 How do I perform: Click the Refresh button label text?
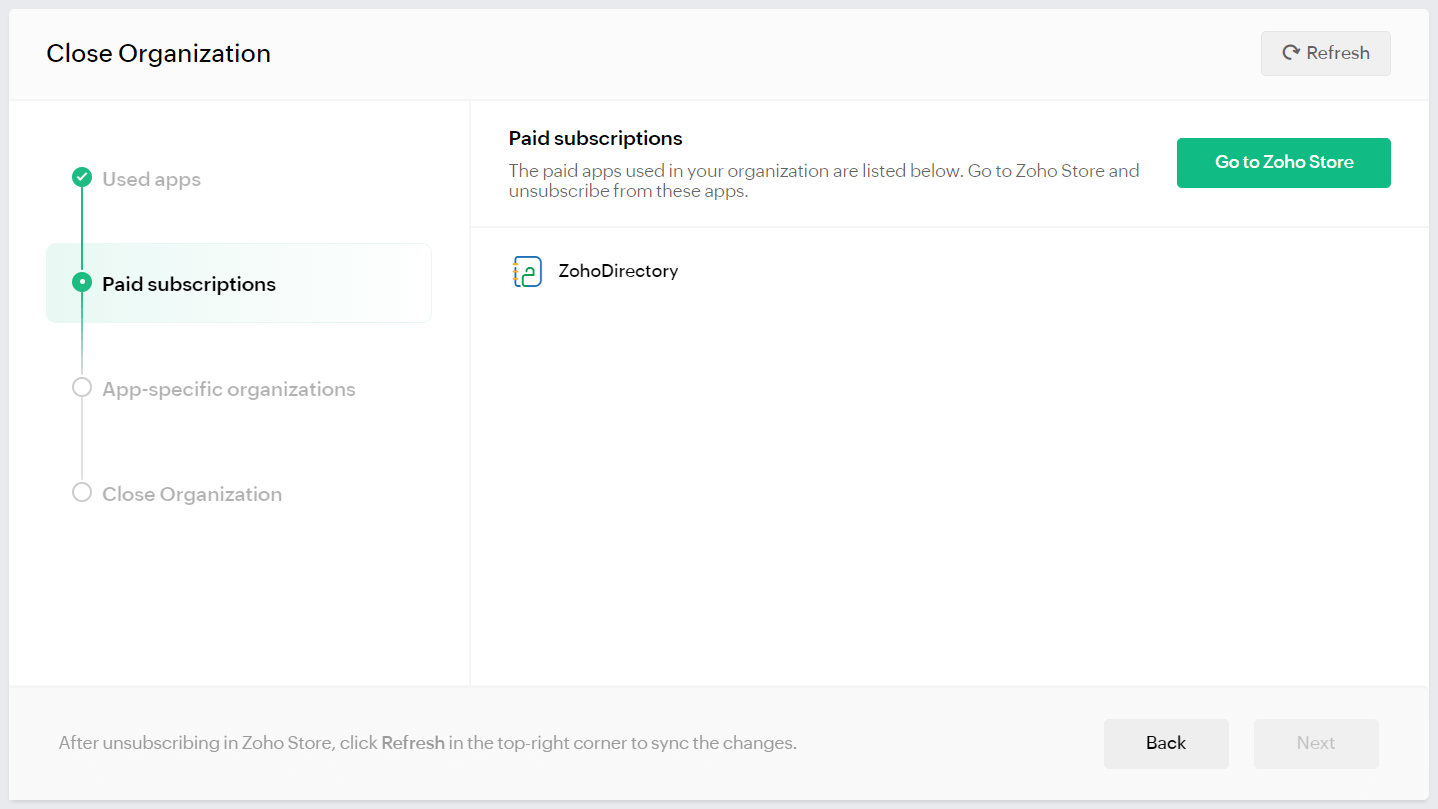click(1338, 53)
